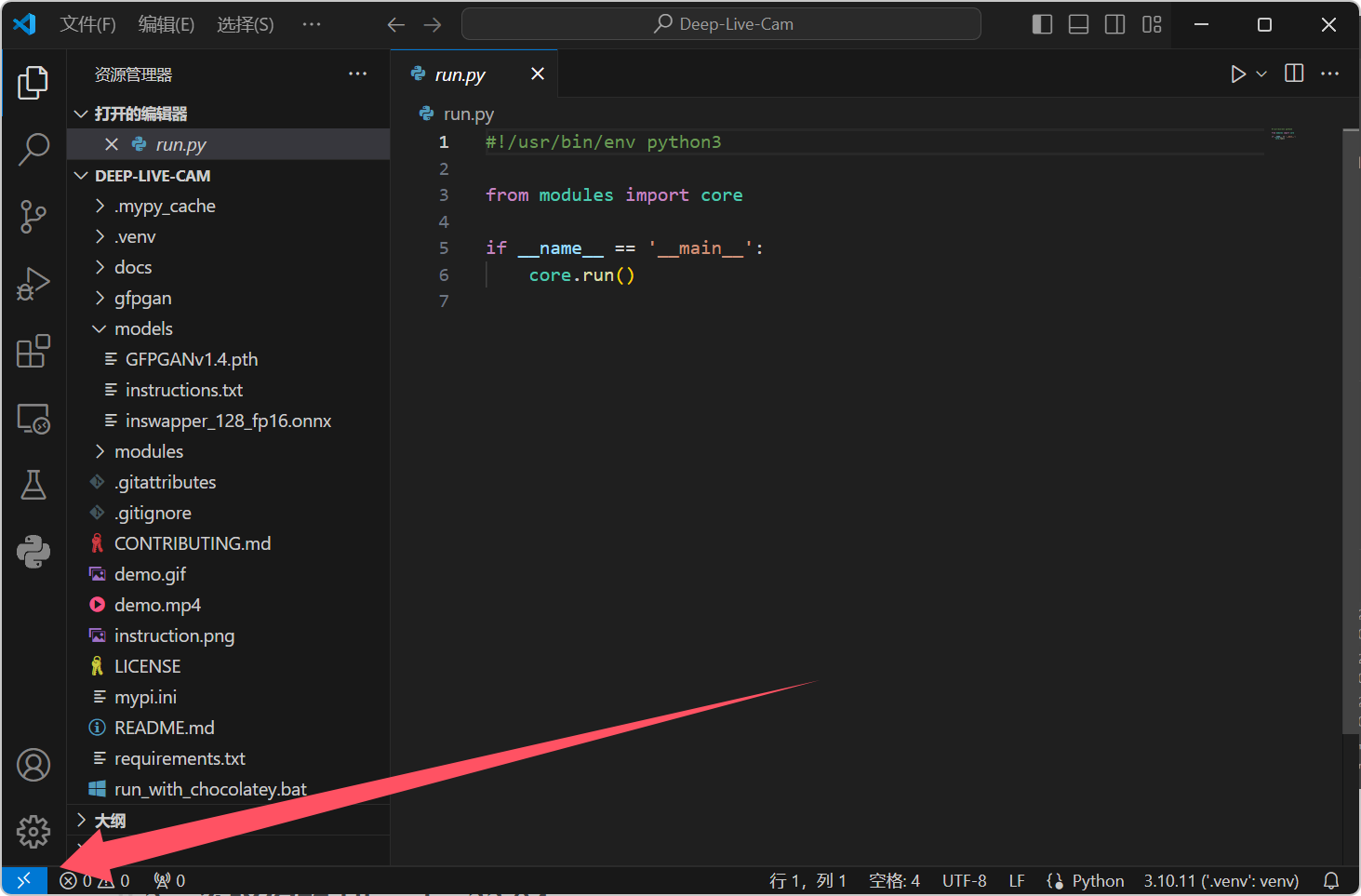Viewport: 1361px width, 896px height.
Task: Toggle the bottom panel visibility
Action: 1079,25
